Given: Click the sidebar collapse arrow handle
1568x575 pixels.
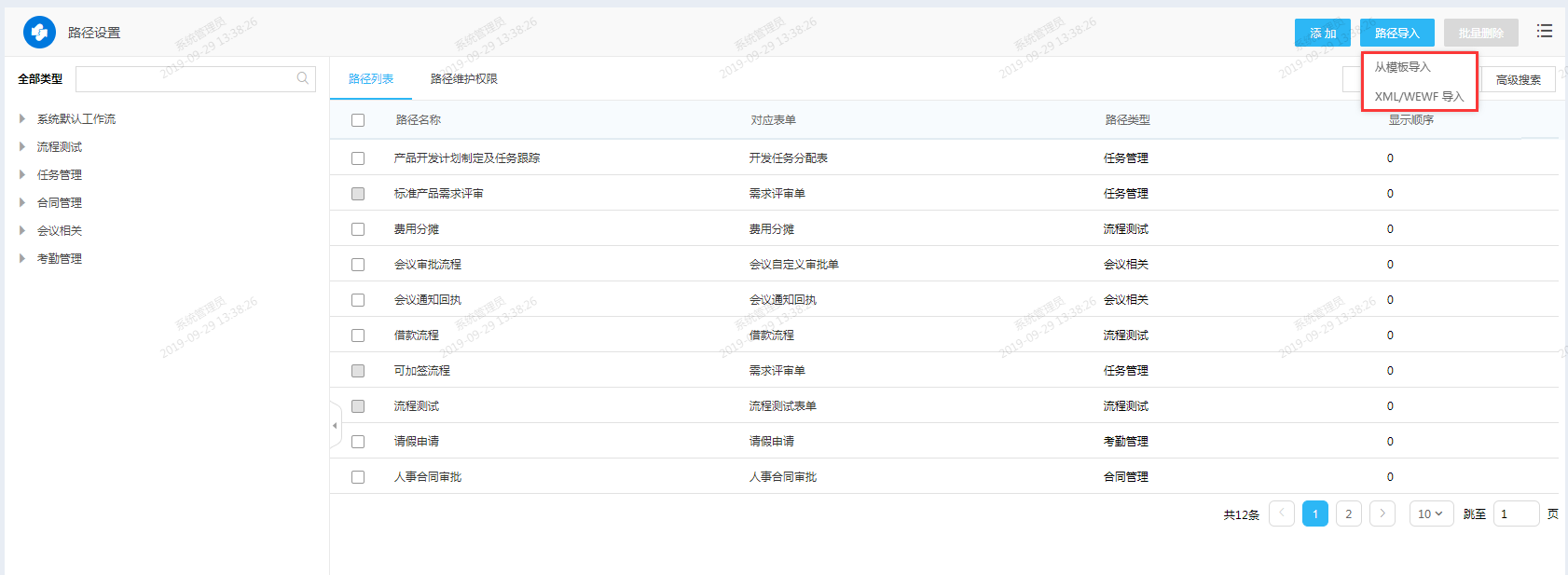Looking at the screenshot, I should tap(335, 426).
